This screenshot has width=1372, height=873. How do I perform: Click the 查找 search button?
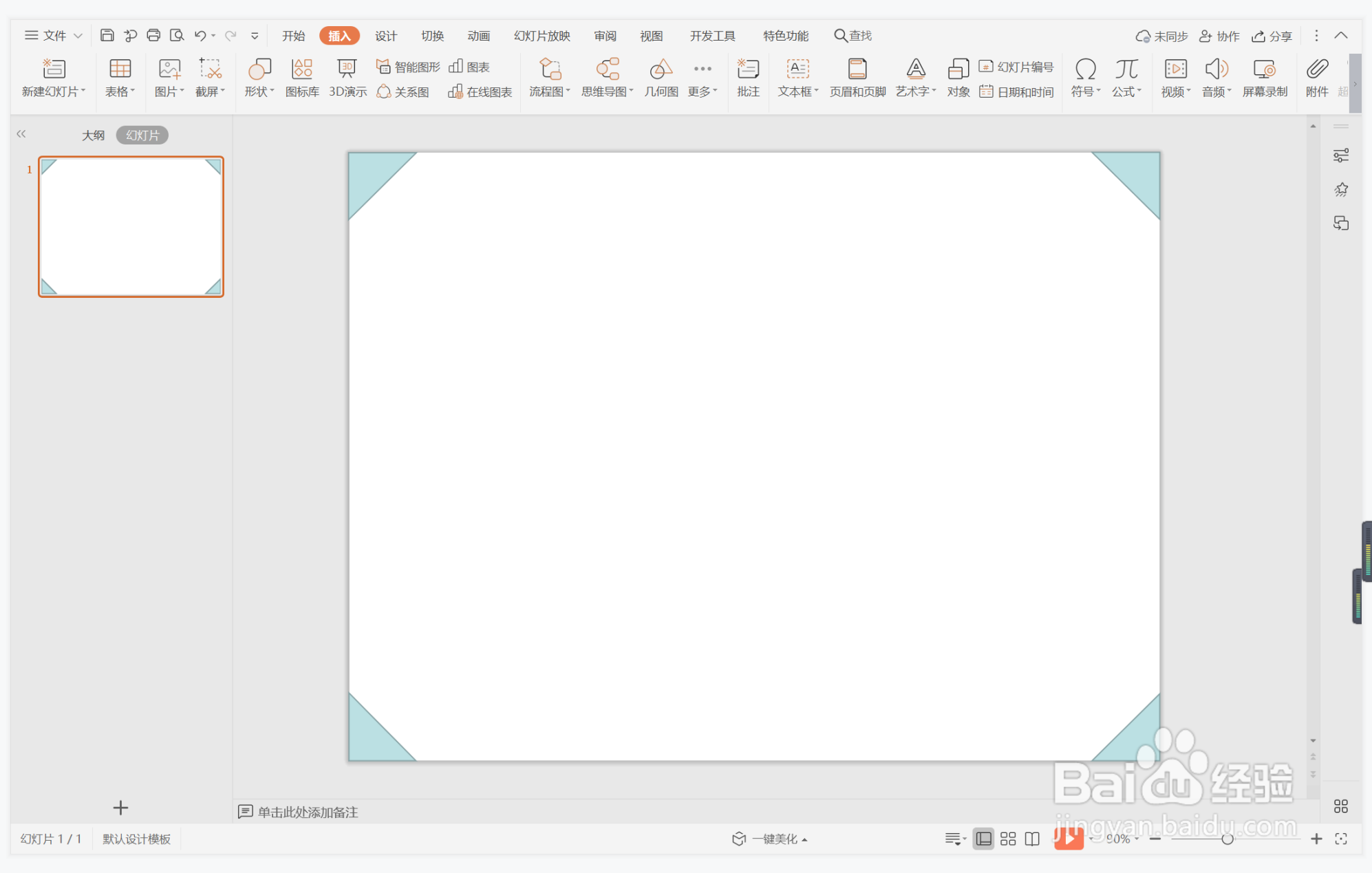[853, 35]
